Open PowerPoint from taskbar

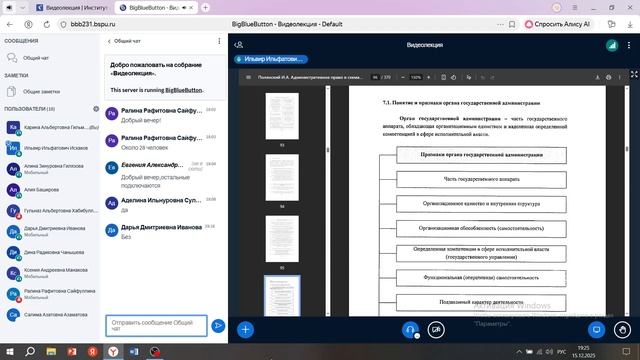coord(72,351)
